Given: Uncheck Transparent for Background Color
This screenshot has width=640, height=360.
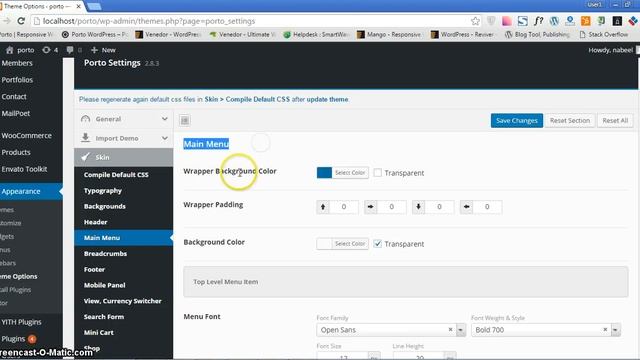Looking at the screenshot, I should [378, 244].
